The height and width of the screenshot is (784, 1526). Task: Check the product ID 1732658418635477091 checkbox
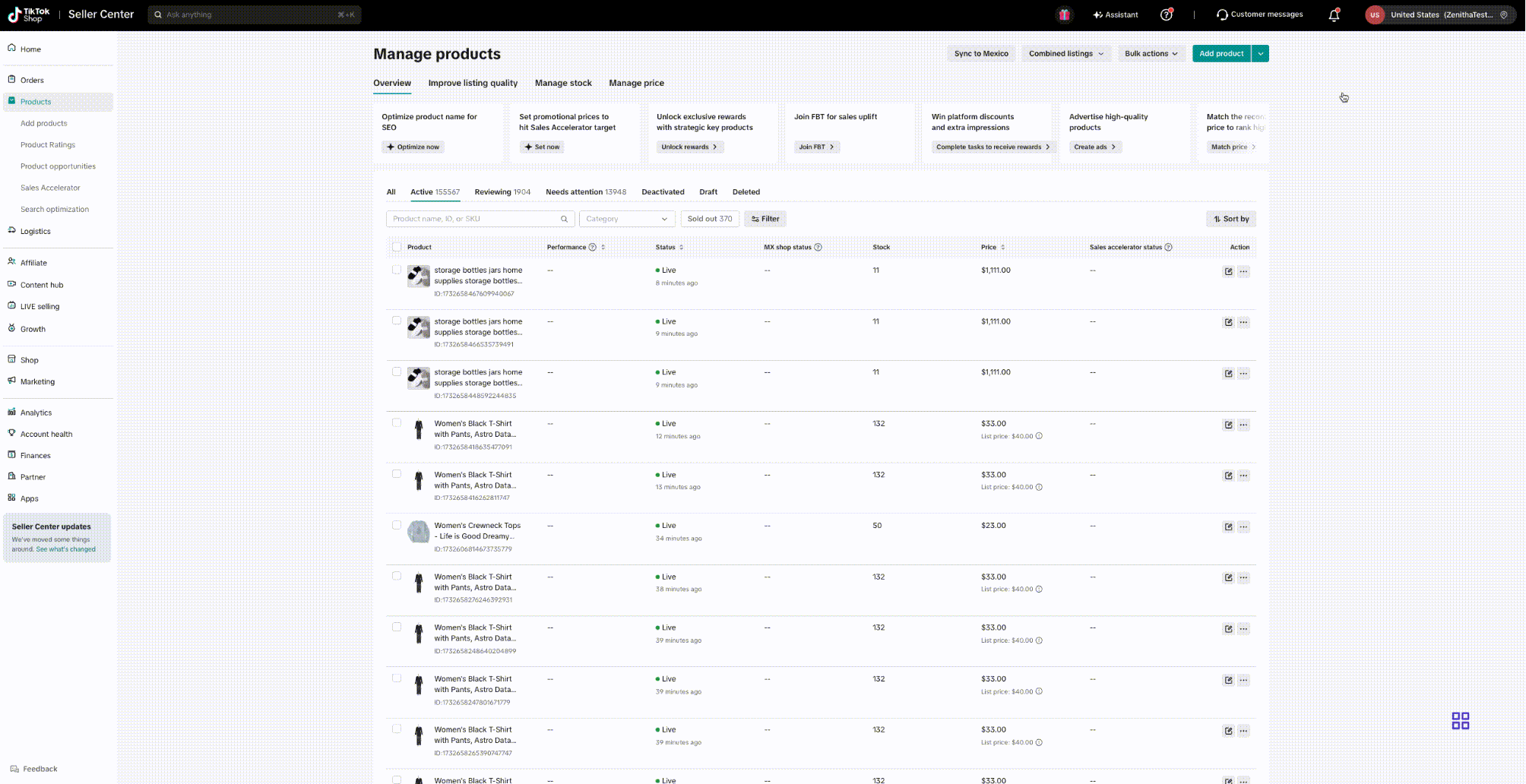(397, 422)
